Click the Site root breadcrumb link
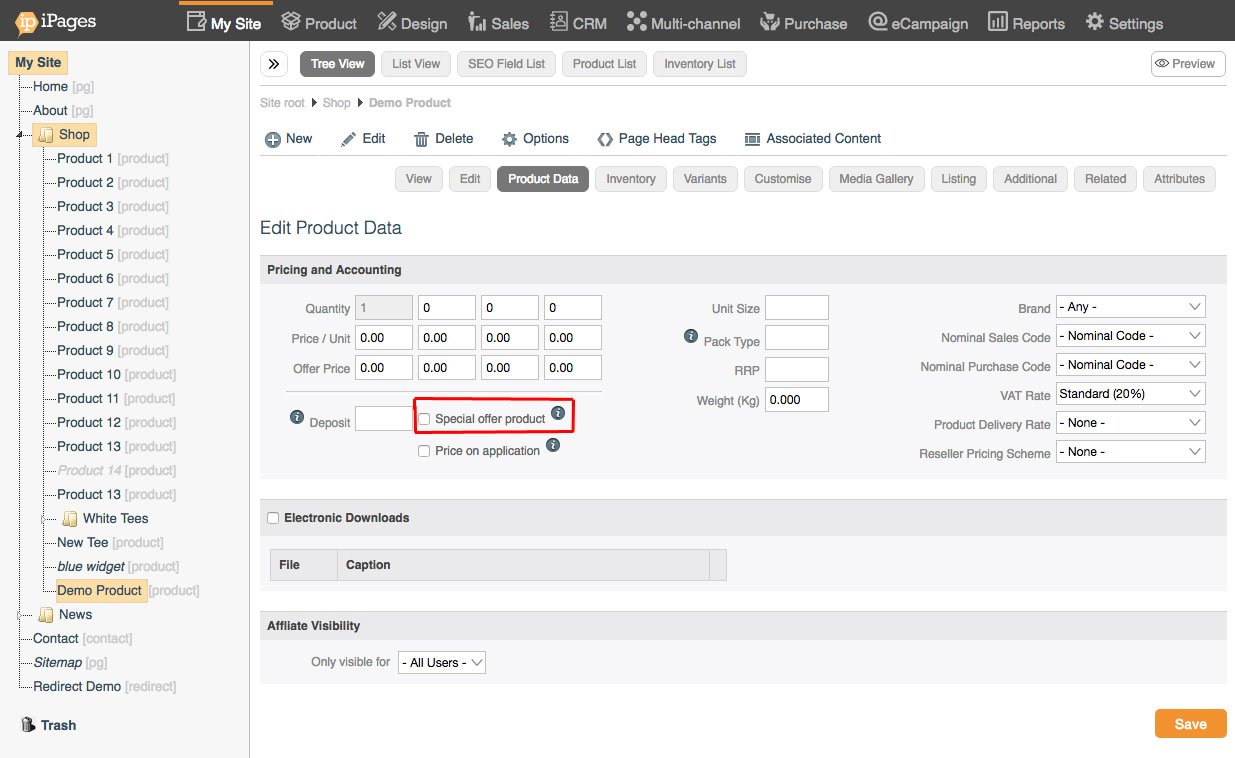1235x758 pixels. pyautogui.click(x=282, y=103)
